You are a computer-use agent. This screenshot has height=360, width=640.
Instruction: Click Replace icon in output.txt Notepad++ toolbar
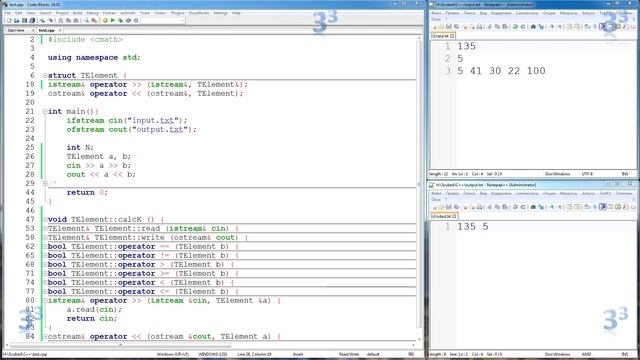pyautogui.click(x=540, y=207)
